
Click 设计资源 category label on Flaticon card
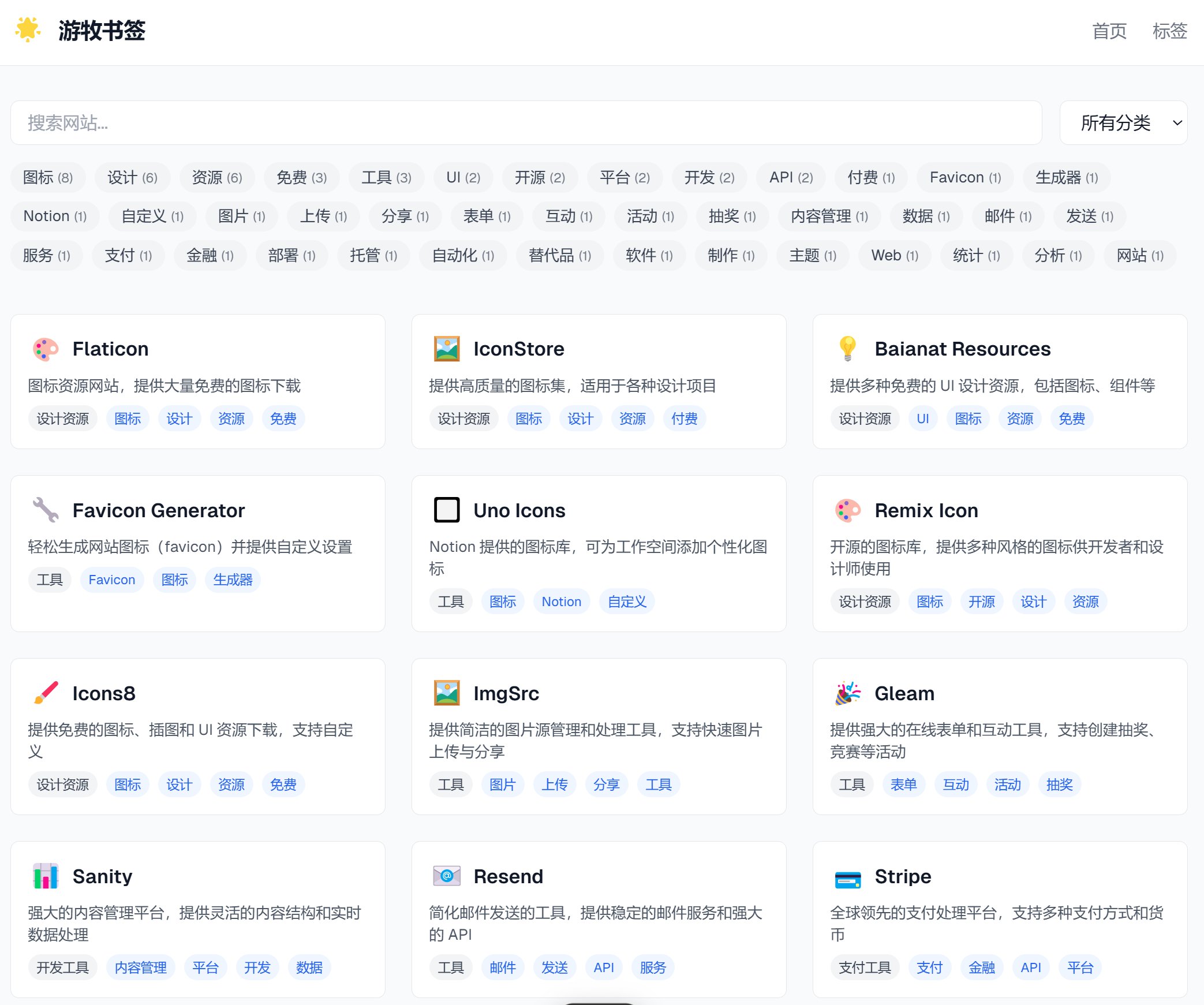(x=63, y=419)
